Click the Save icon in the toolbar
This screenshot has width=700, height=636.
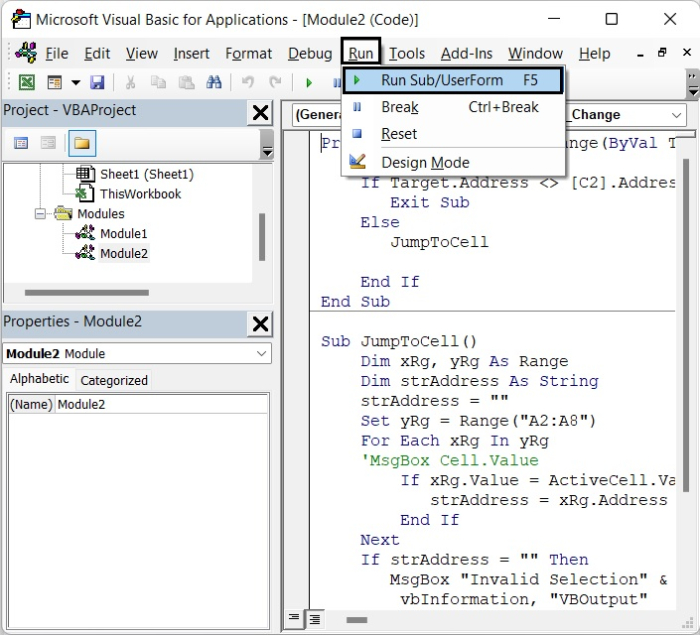point(97,82)
